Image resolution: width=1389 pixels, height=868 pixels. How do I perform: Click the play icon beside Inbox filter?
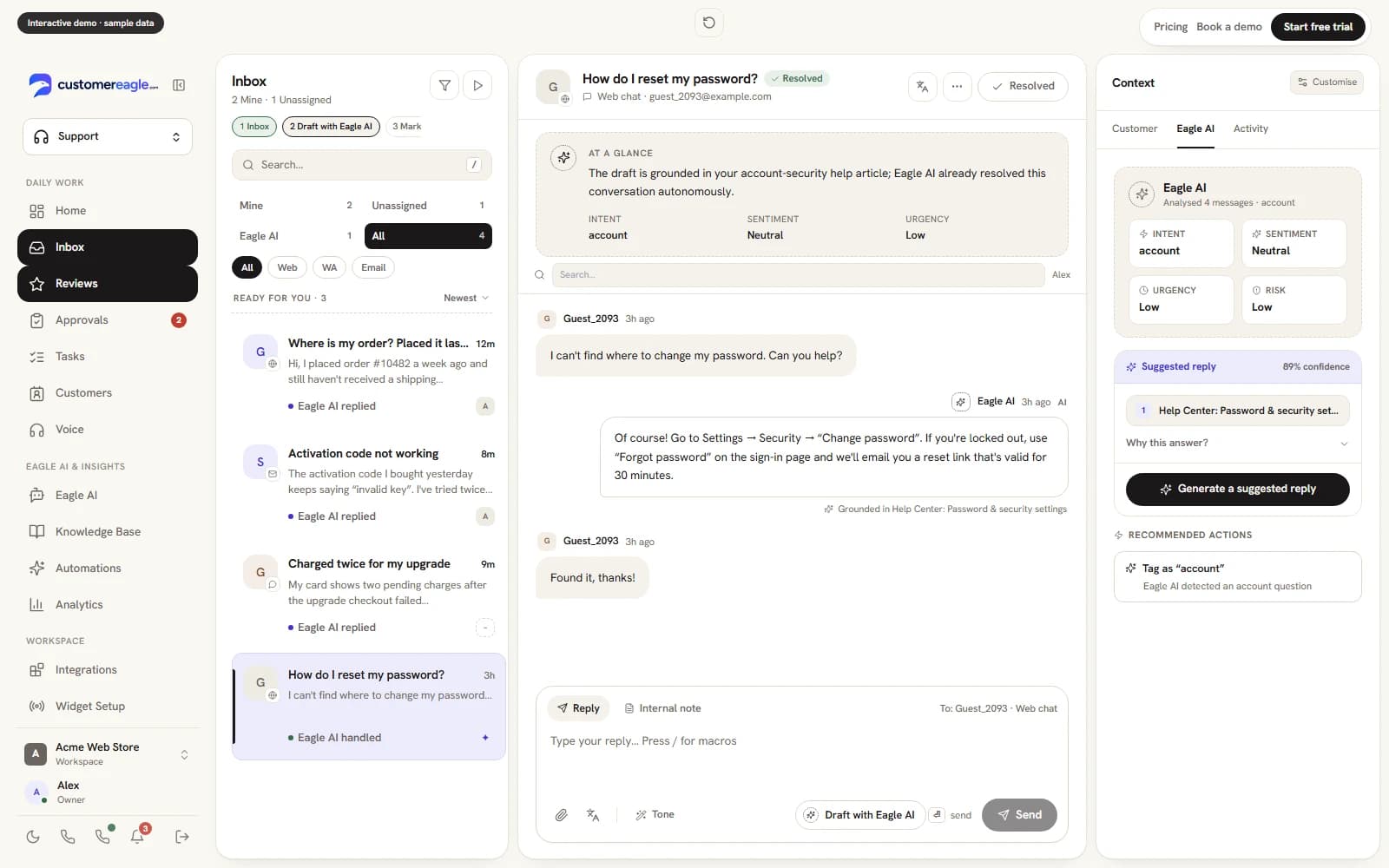pos(477,85)
